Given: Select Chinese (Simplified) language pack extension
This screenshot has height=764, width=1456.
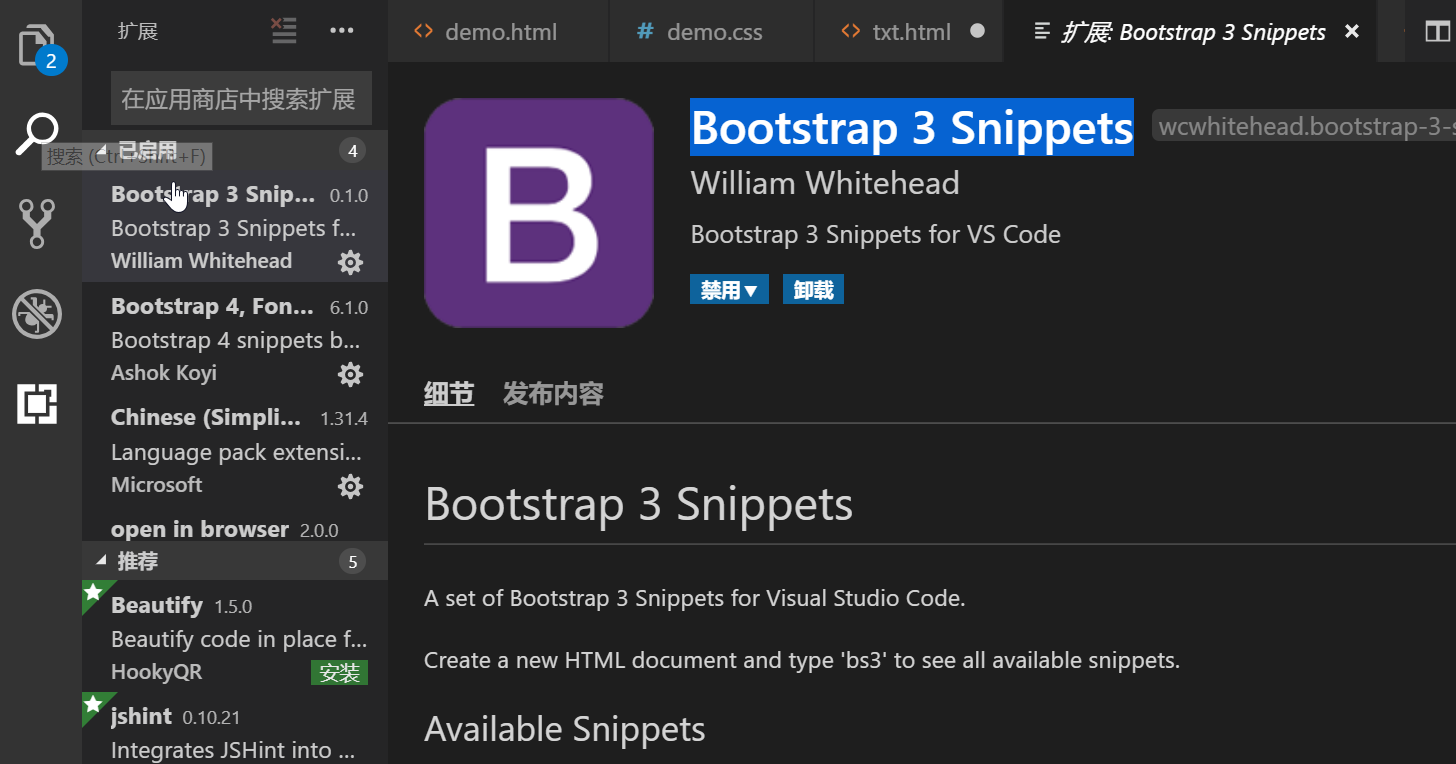Looking at the screenshot, I should (235, 450).
